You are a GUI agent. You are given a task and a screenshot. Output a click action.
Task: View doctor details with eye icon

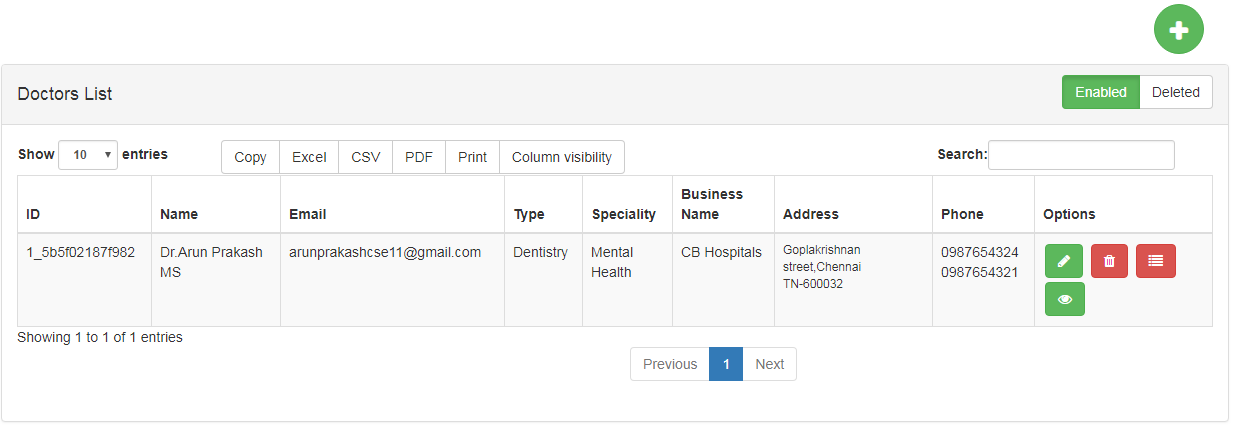(1064, 299)
